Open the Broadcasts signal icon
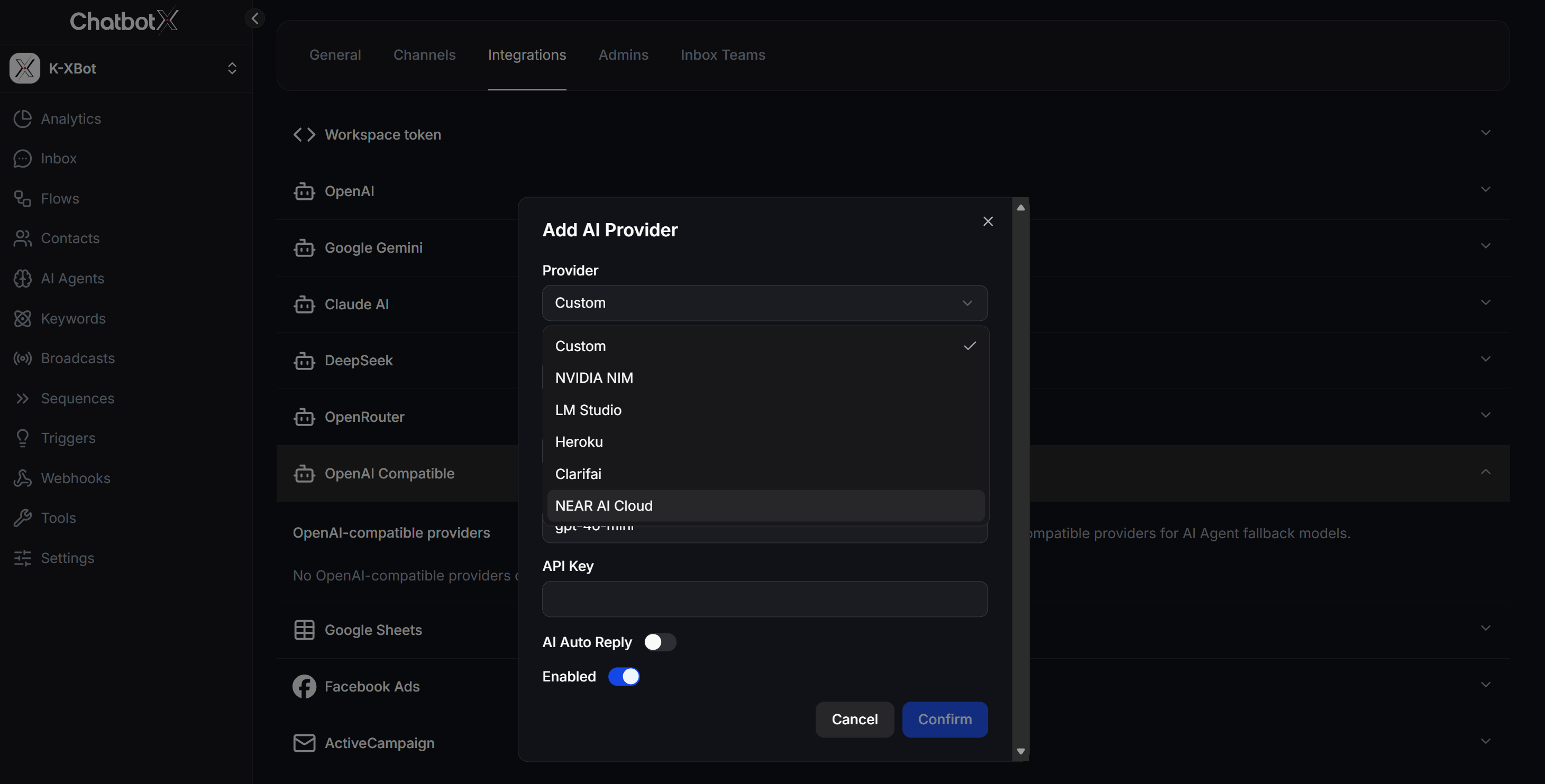This screenshot has height=784, width=1545. [22, 358]
